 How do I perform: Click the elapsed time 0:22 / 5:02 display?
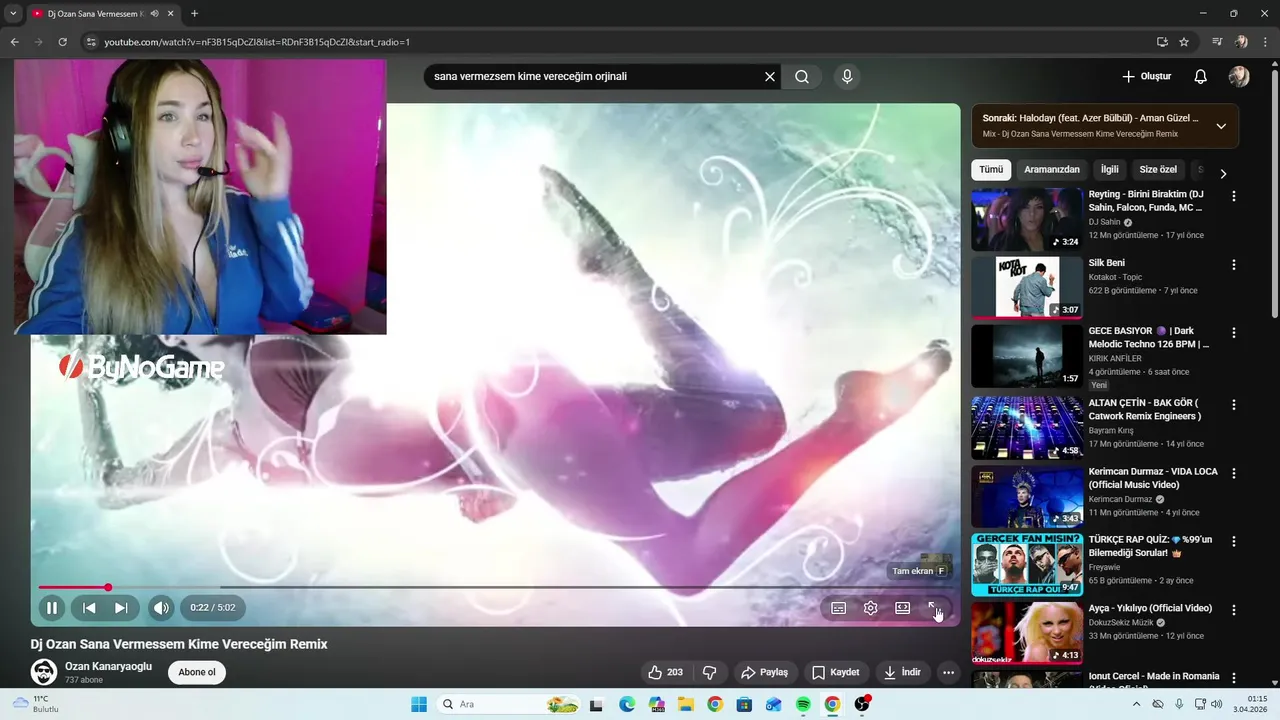213,607
